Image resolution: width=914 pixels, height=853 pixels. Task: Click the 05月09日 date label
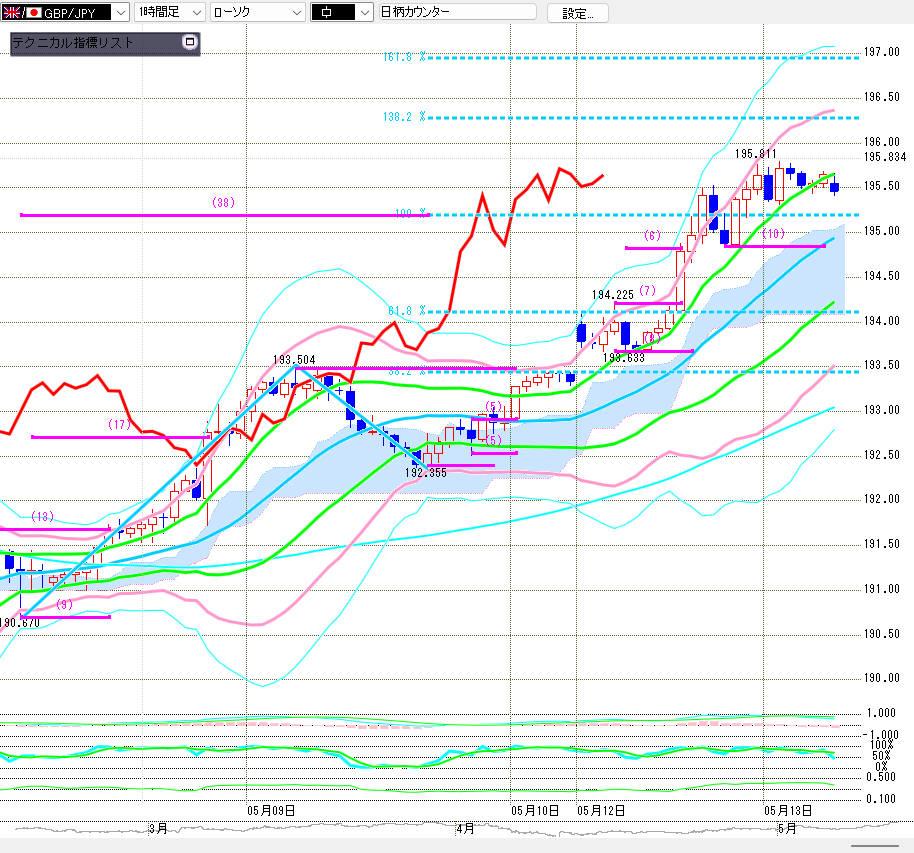[271, 810]
